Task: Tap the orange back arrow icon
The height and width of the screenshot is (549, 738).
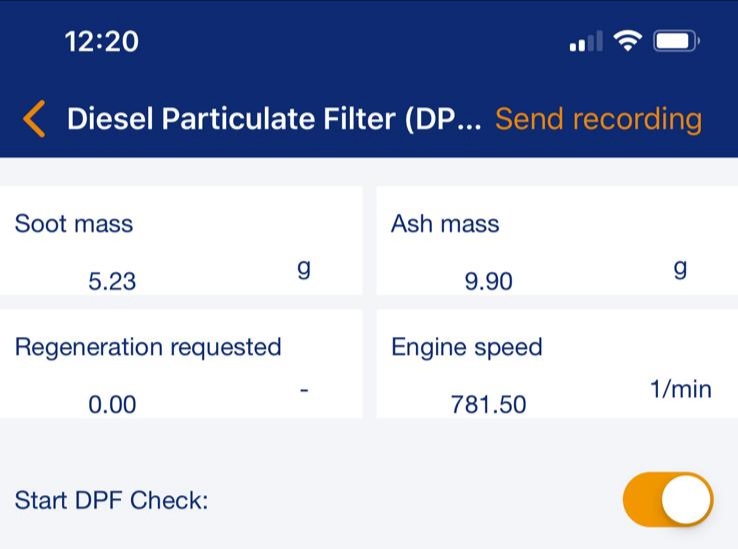Action: [34, 120]
